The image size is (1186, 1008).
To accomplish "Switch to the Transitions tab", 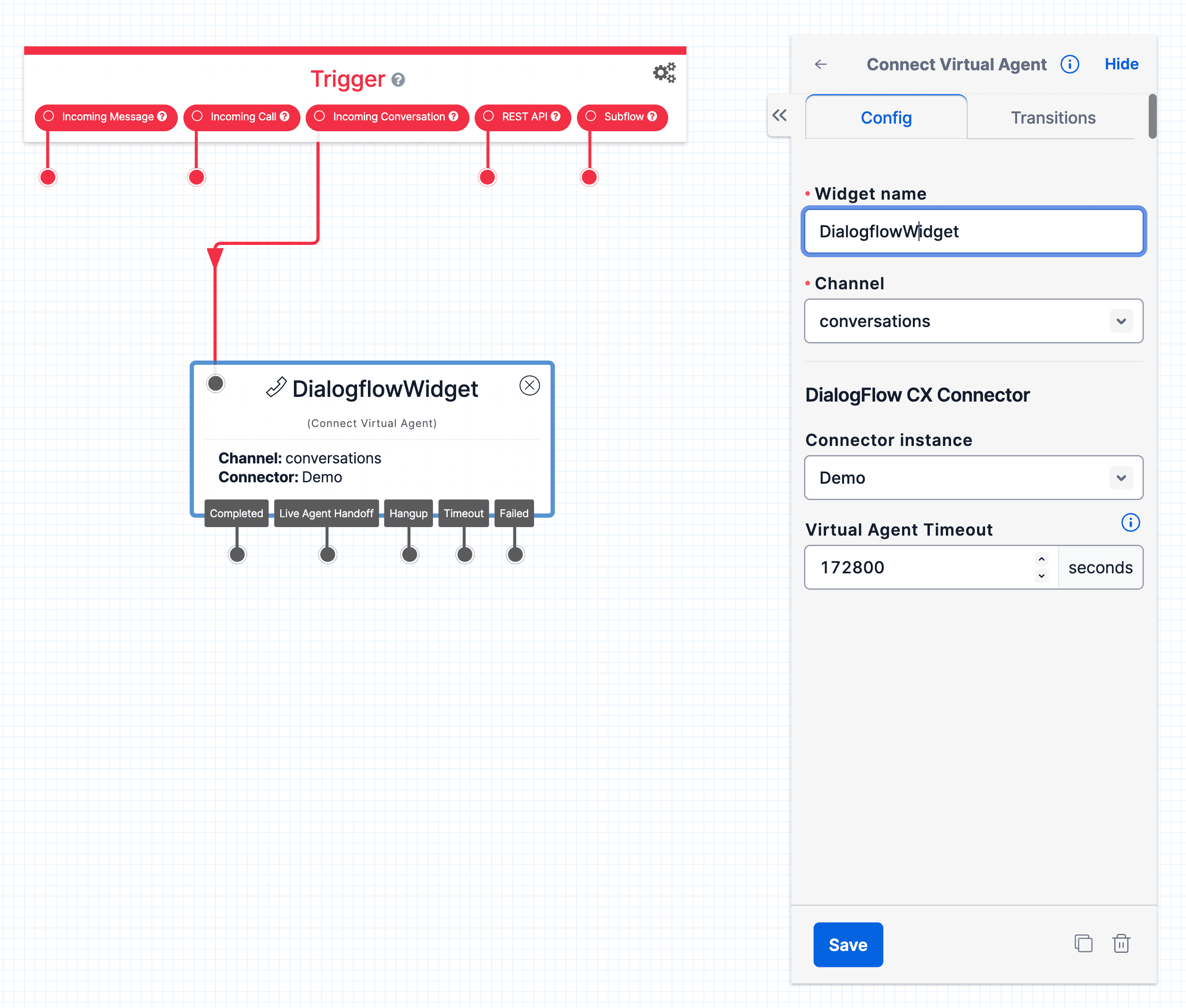I will click(x=1053, y=118).
